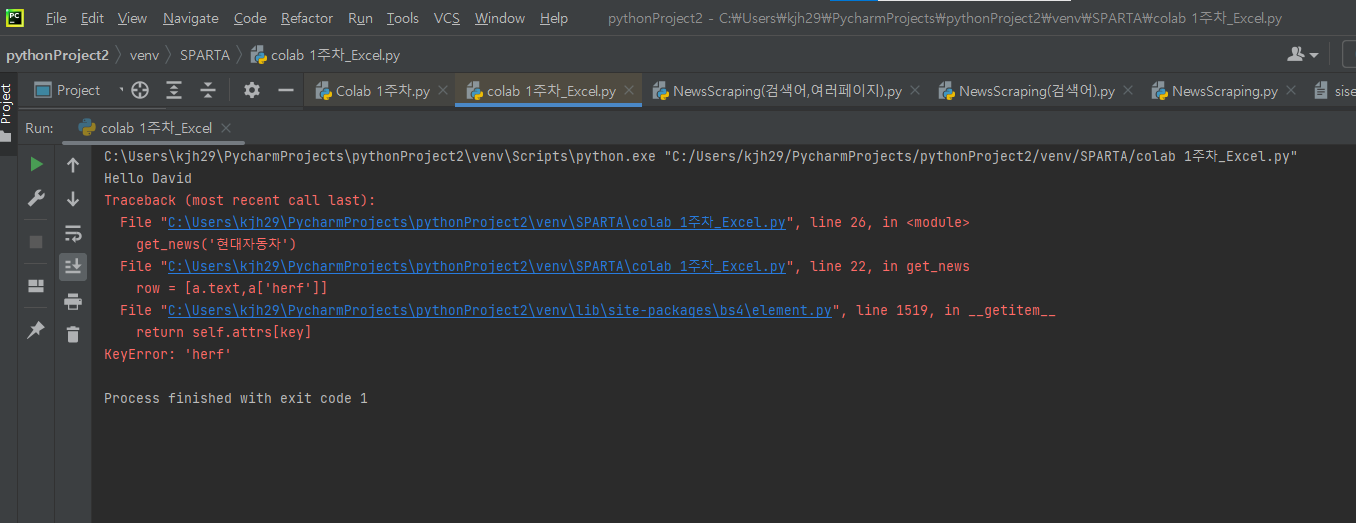The width and height of the screenshot is (1356, 523).
Task: Hide Project tool window with the minus icon
Action: pos(286,90)
